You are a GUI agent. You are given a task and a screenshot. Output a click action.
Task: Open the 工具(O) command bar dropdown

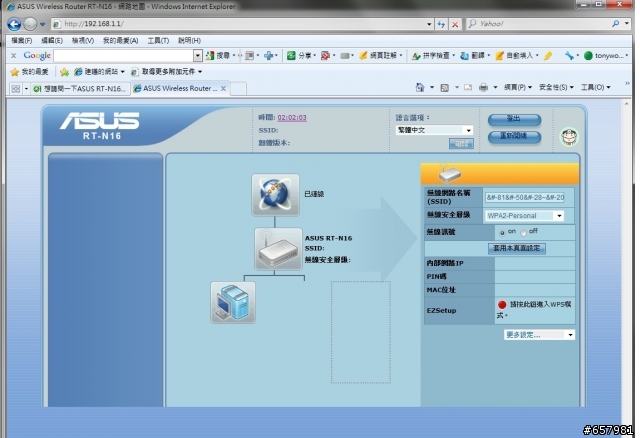[x=596, y=87]
